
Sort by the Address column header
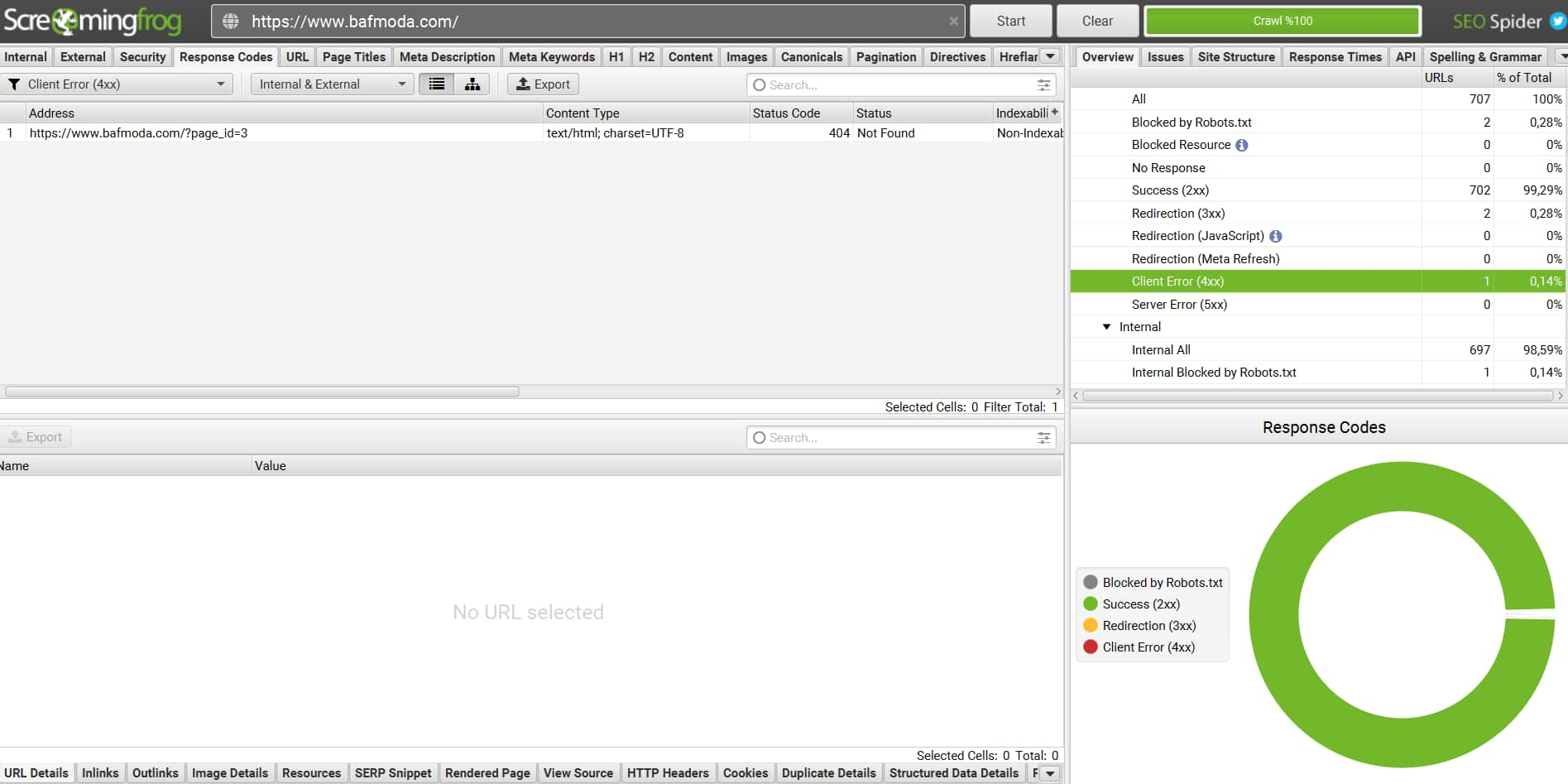click(x=284, y=113)
